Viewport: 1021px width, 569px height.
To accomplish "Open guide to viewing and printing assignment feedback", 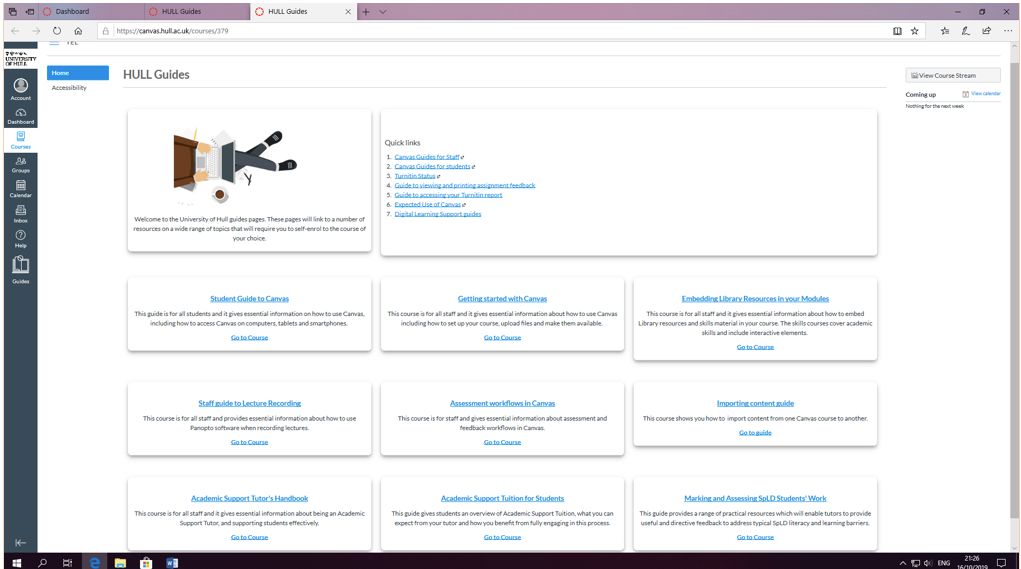I will [x=465, y=186].
